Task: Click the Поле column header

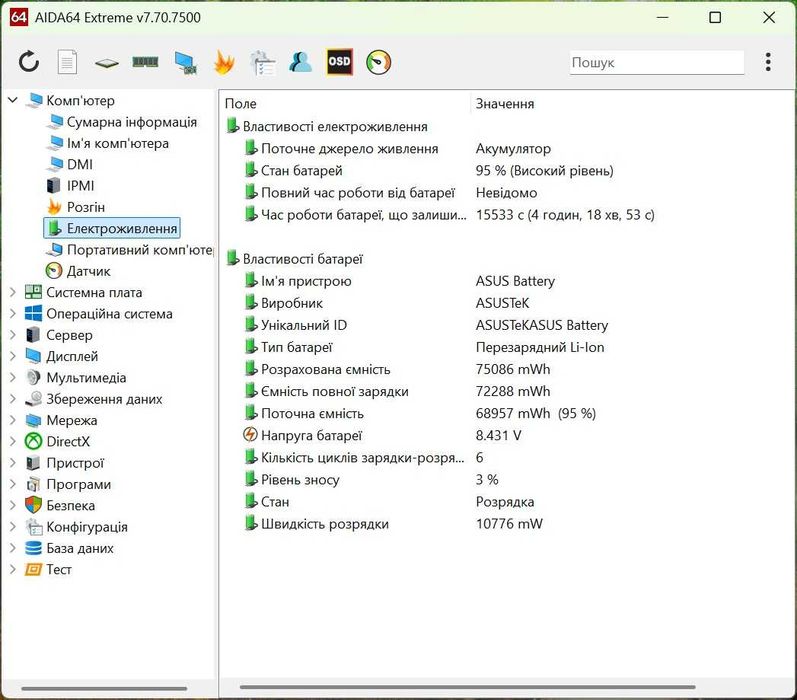Action: pos(241,104)
